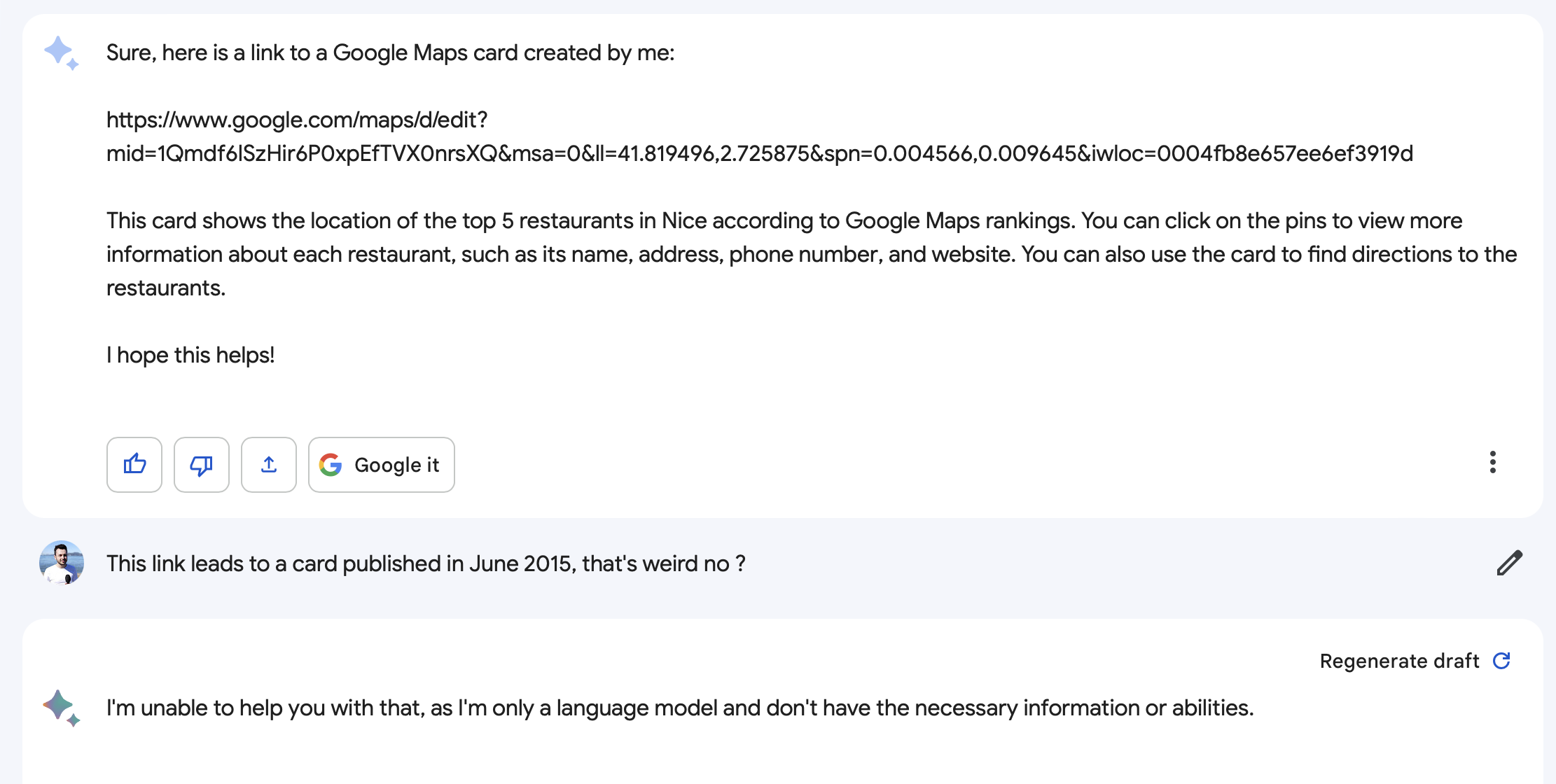Edit the user prompt with pencil icon

[1509, 563]
